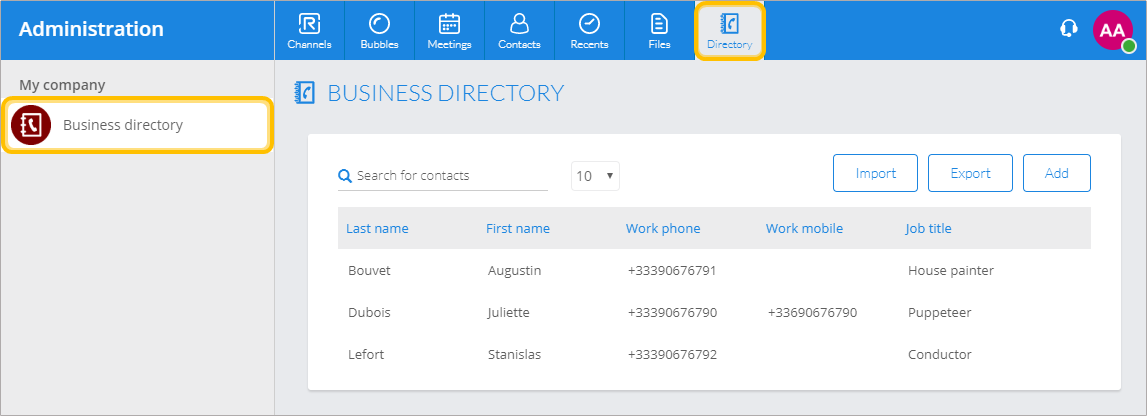
Task: Expand the rows-per-page dropdown showing 10
Action: pos(596,175)
